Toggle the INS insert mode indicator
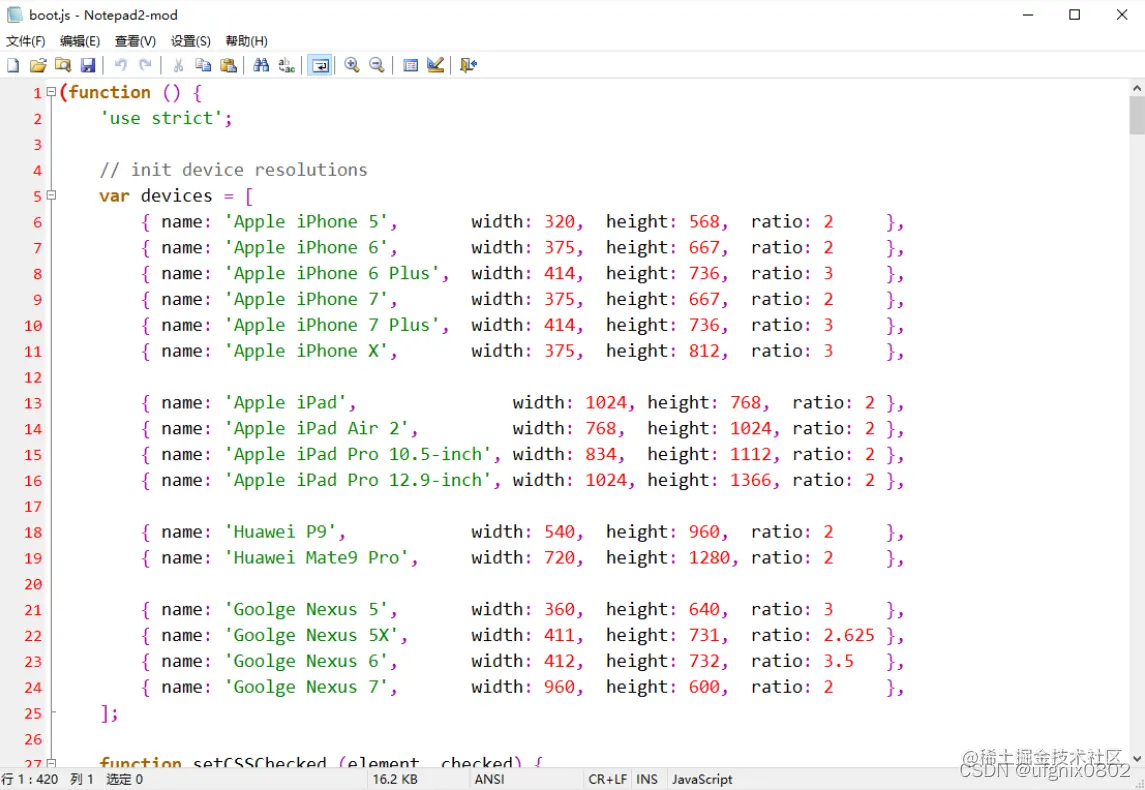Screen dimensions: 1145x790 [x=647, y=779]
